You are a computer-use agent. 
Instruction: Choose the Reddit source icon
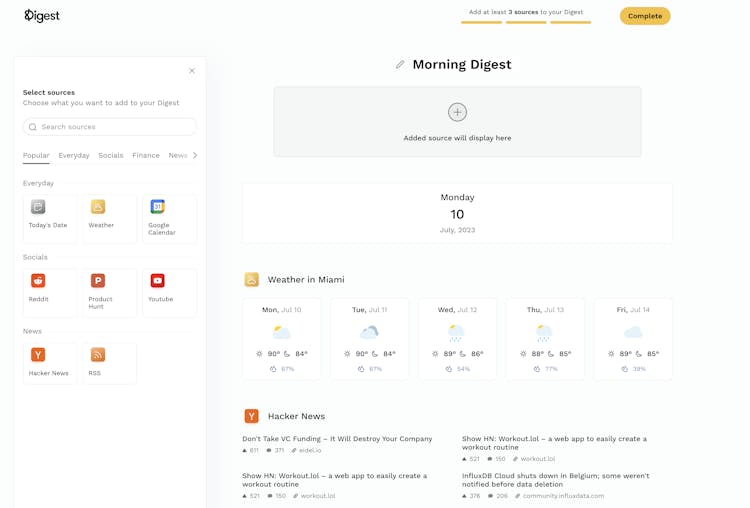pos(38,281)
